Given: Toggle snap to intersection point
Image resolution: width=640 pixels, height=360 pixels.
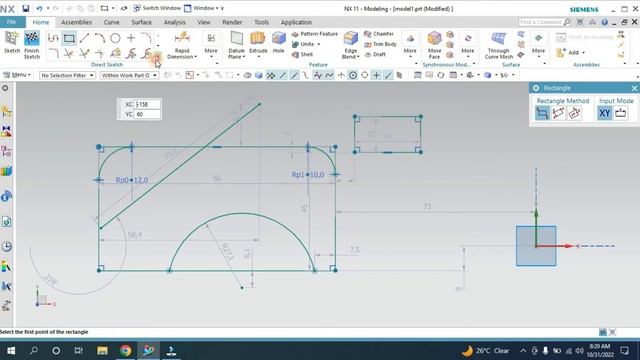Looking at the screenshot, I should pos(341,75).
